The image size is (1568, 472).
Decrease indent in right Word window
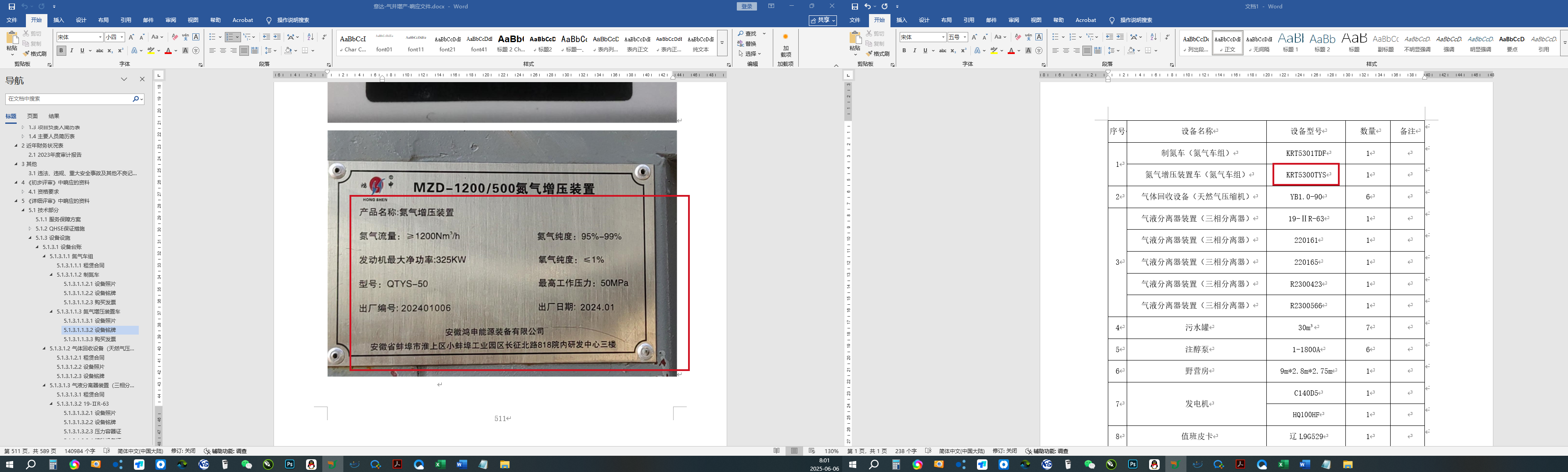(1109, 37)
